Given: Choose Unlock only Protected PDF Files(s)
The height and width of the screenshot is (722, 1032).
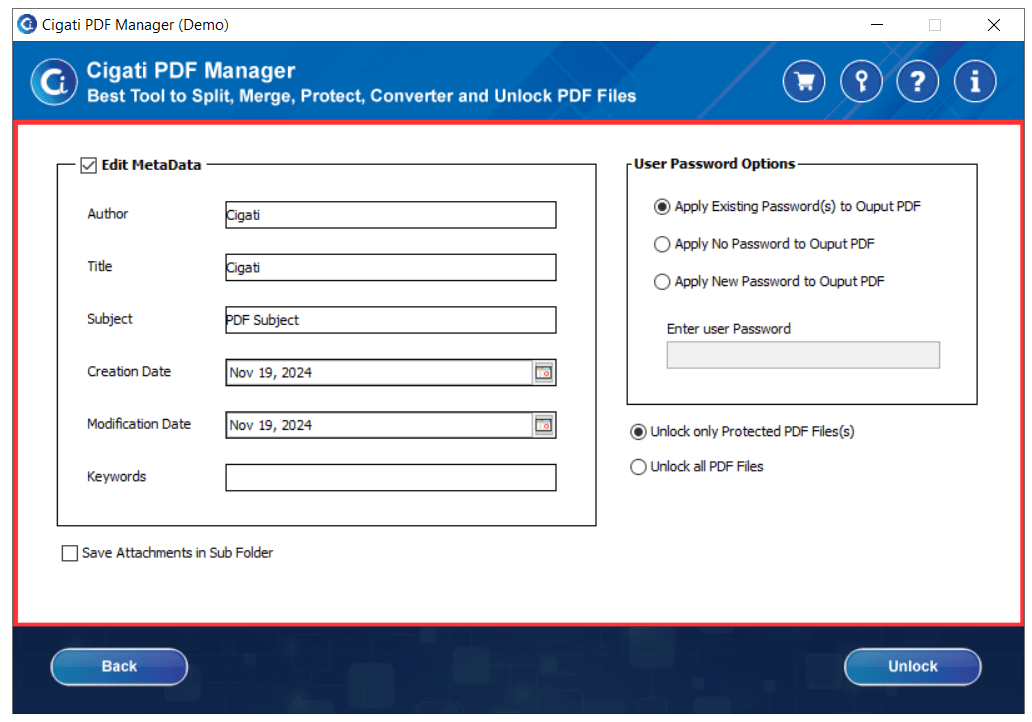Looking at the screenshot, I should coord(638,432).
